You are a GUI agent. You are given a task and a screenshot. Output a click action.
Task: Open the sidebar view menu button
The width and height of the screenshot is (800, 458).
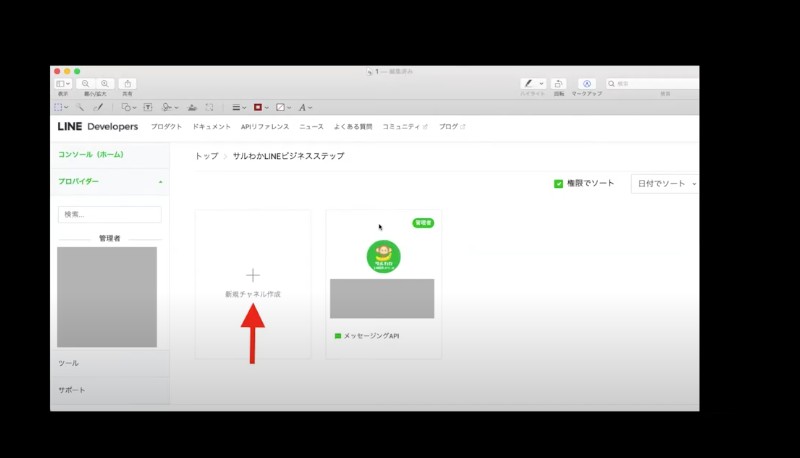pyautogui.click(x=63, y=84)
